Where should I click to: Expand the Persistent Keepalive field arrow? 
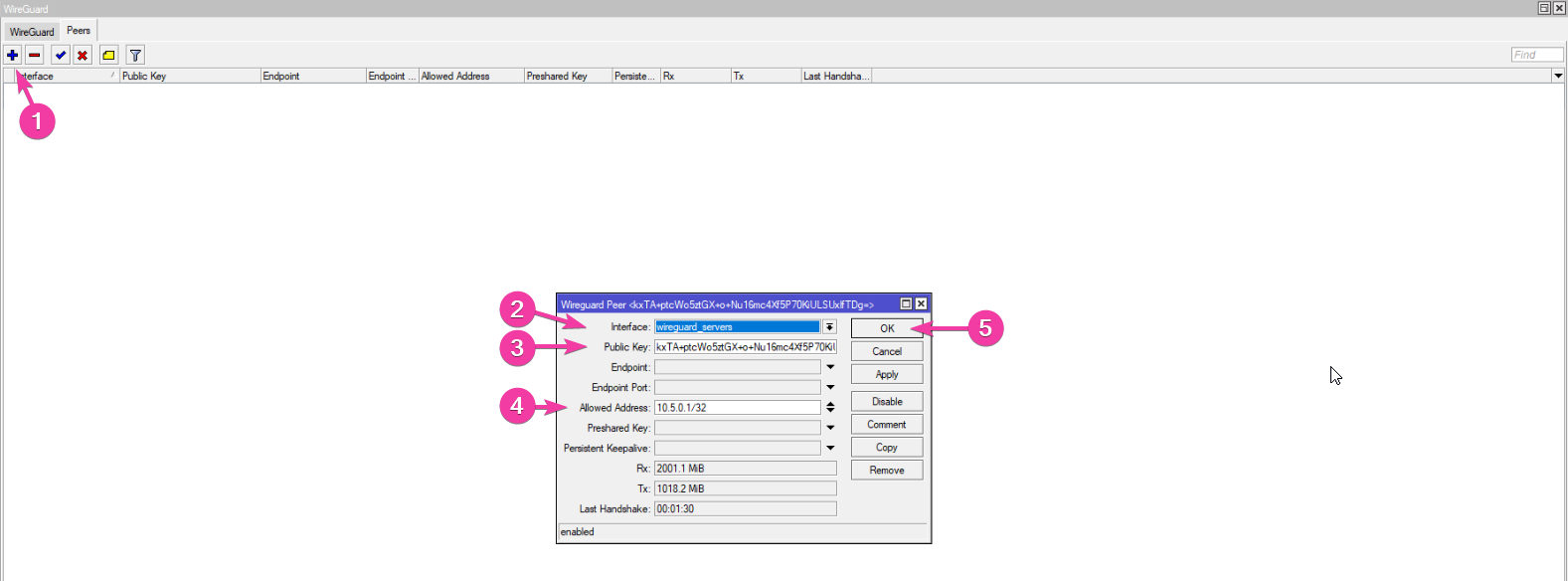click(x=830, y=448)
